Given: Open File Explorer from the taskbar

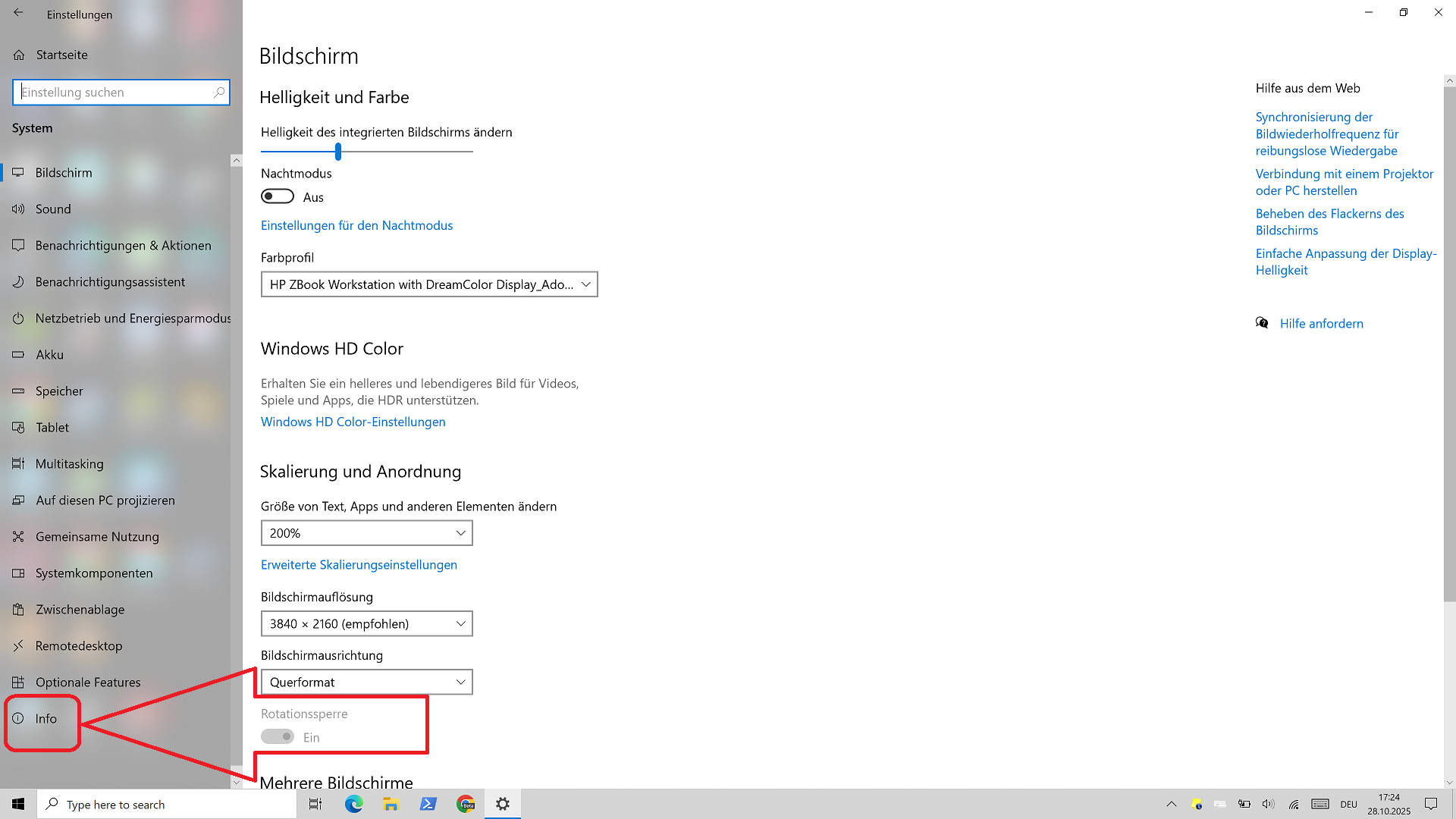Looking at the screenshot, I should [391, 804].
